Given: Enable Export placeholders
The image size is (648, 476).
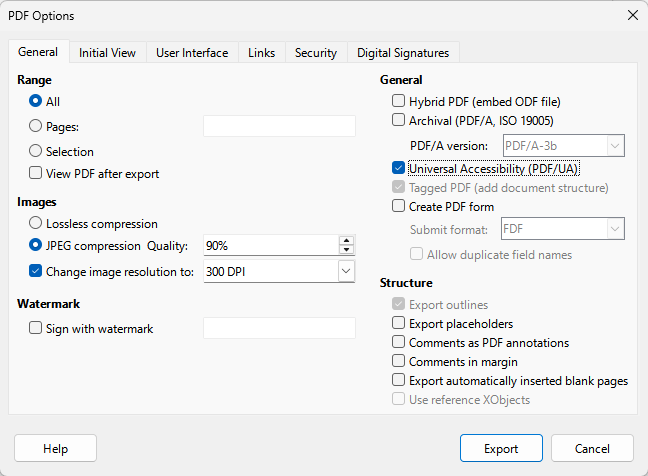Looking at the screenshot, I should click(398, 323).
